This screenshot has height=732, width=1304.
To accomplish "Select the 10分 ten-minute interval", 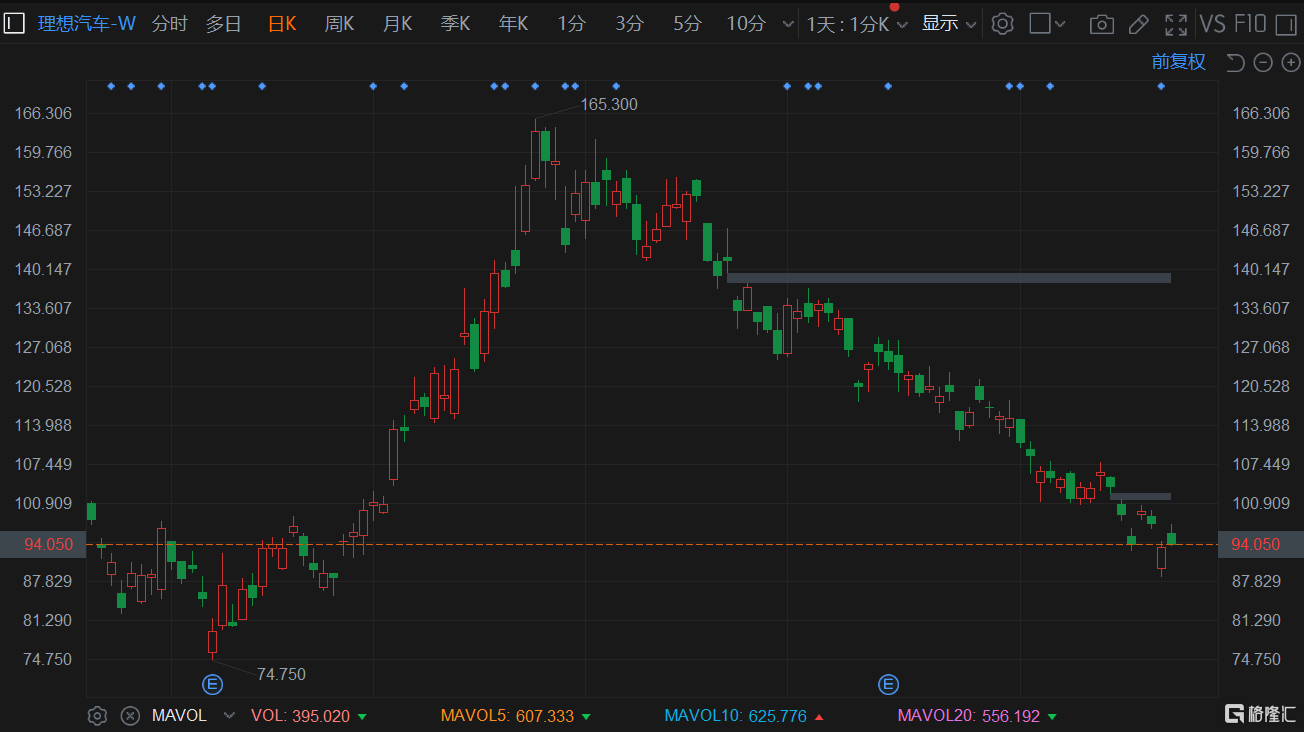I will tap(745, 24).
